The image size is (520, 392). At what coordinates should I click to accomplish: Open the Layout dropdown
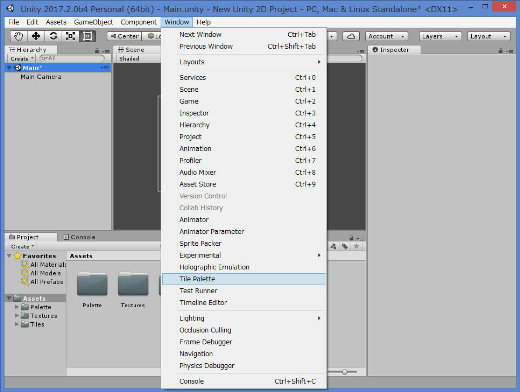click(489, 36)
